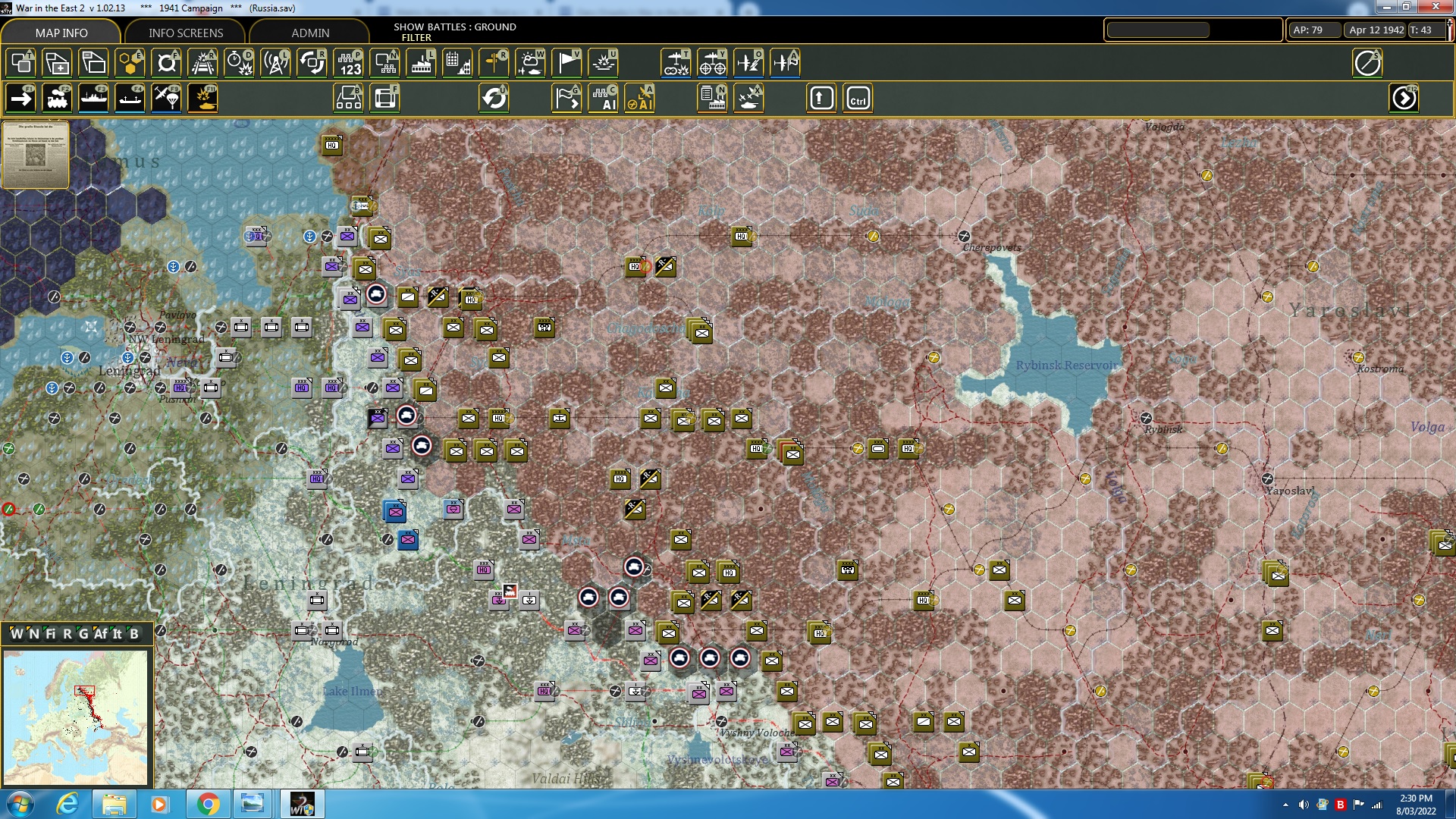Click the Cherepovets city label
Viewport: 1456px width, 819px height.
coord(991,248)
